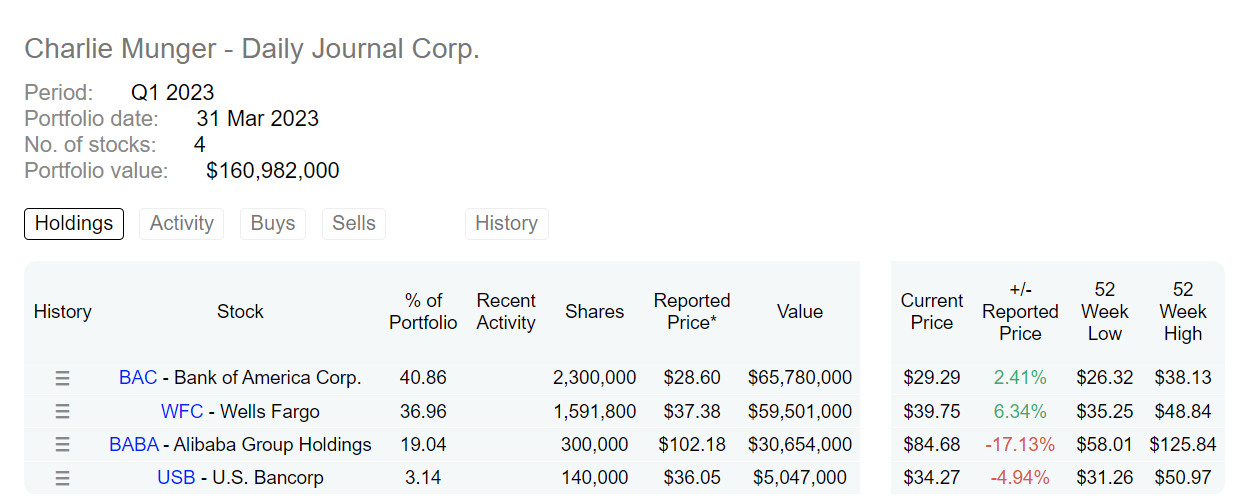Sort by Shares column header
The height and width of the screenshot is (501, 1244).
[594, 312]
